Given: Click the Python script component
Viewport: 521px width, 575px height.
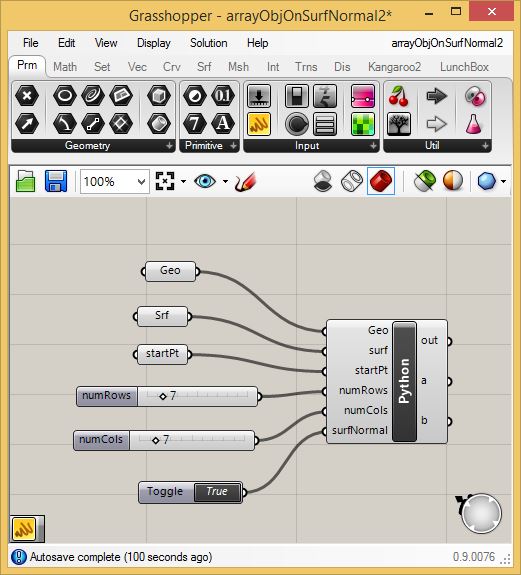Looking at the screenshot, I should (x=404, y=381).
